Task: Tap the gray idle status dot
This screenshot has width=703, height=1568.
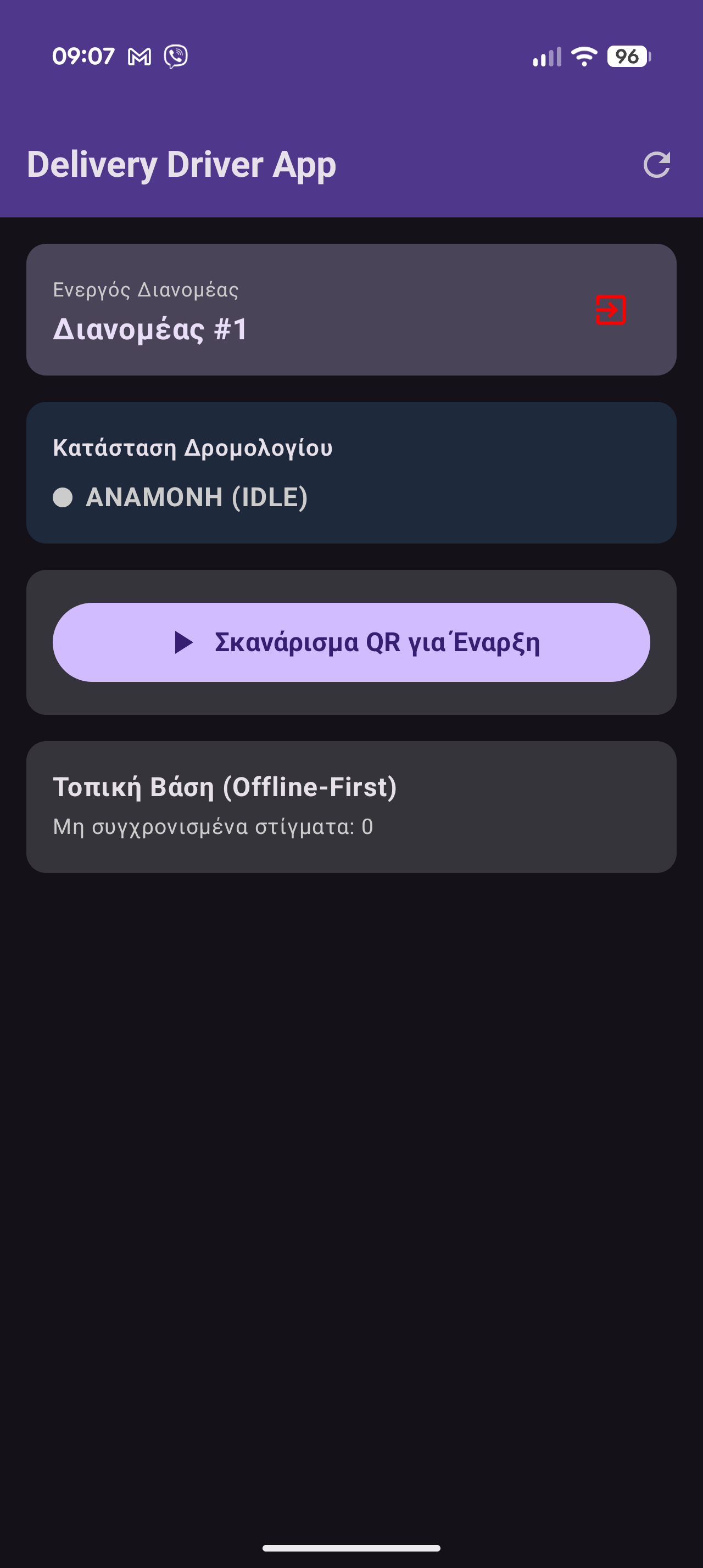Action: [63, 497]
